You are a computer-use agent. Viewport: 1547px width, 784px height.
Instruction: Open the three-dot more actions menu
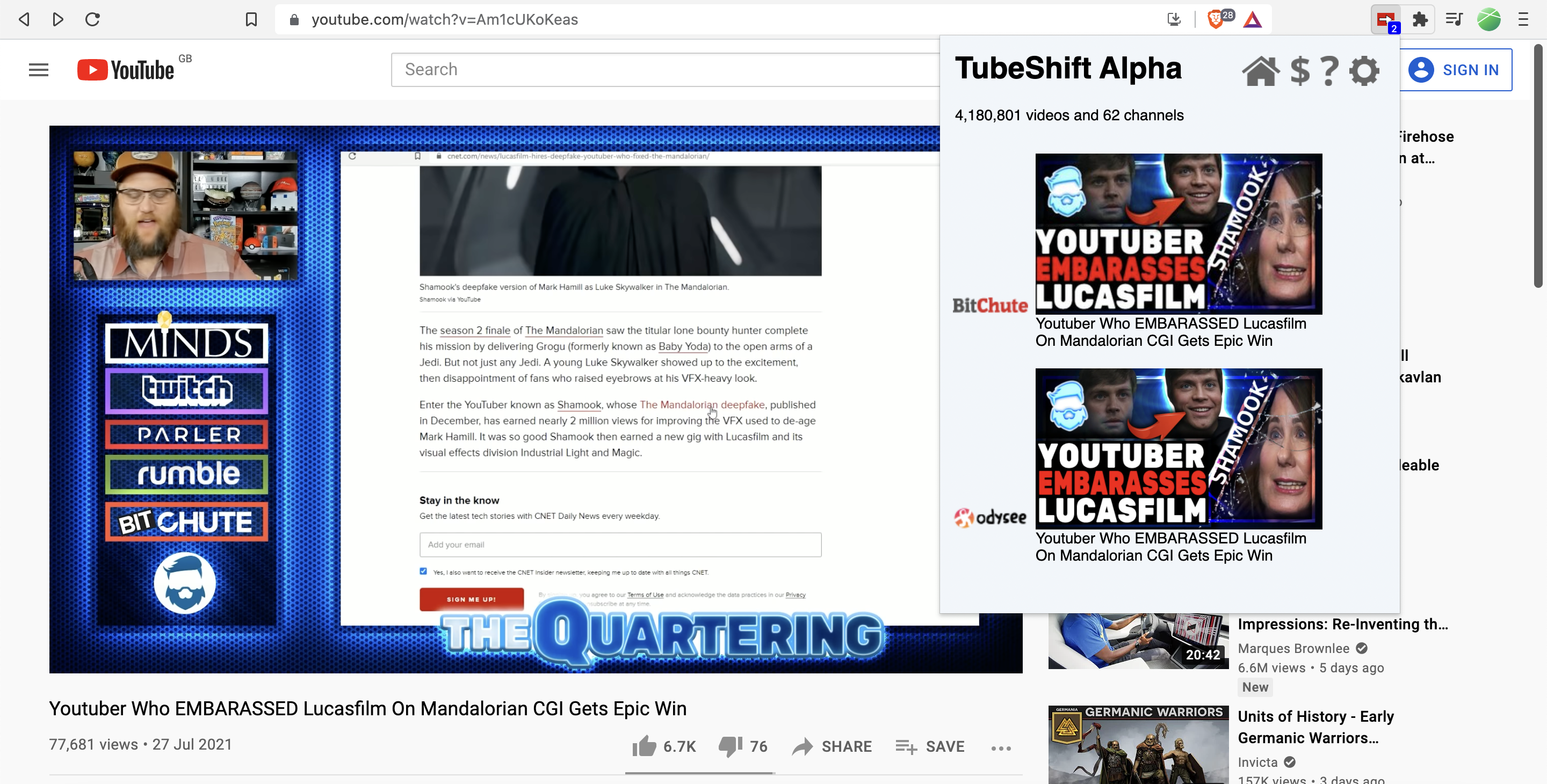1001,748
